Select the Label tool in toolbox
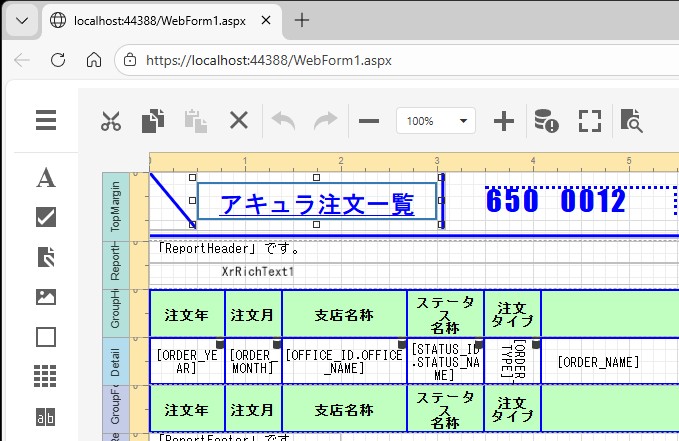The width and height of the screenshot is (679, 441). pyautogui.click(x=46, y=178)
